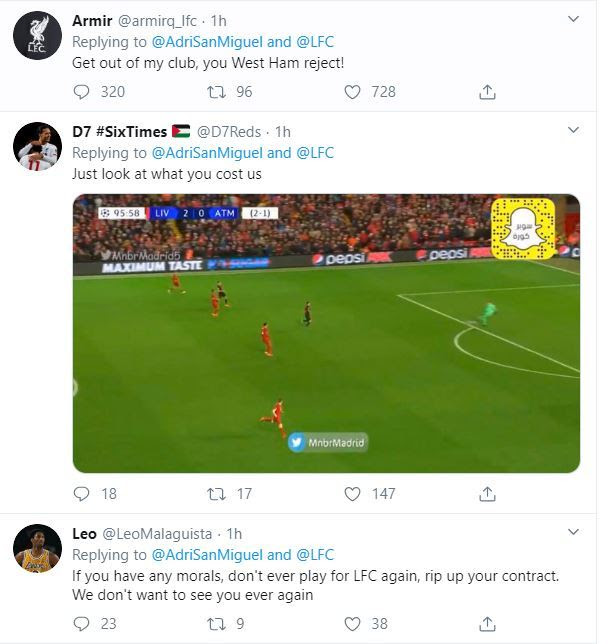608x644 pixels.
Task: Expand options menu for D7 #SixTimes tweet
Action: (573, 131)
